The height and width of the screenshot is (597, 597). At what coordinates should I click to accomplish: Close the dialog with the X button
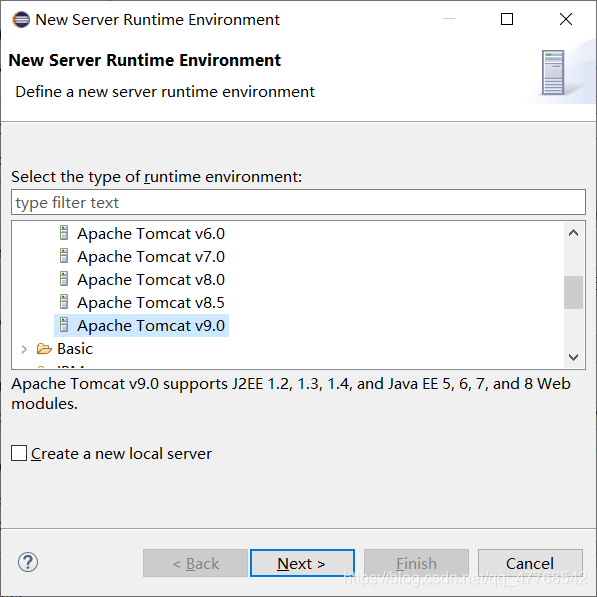(x=566, y=19)
